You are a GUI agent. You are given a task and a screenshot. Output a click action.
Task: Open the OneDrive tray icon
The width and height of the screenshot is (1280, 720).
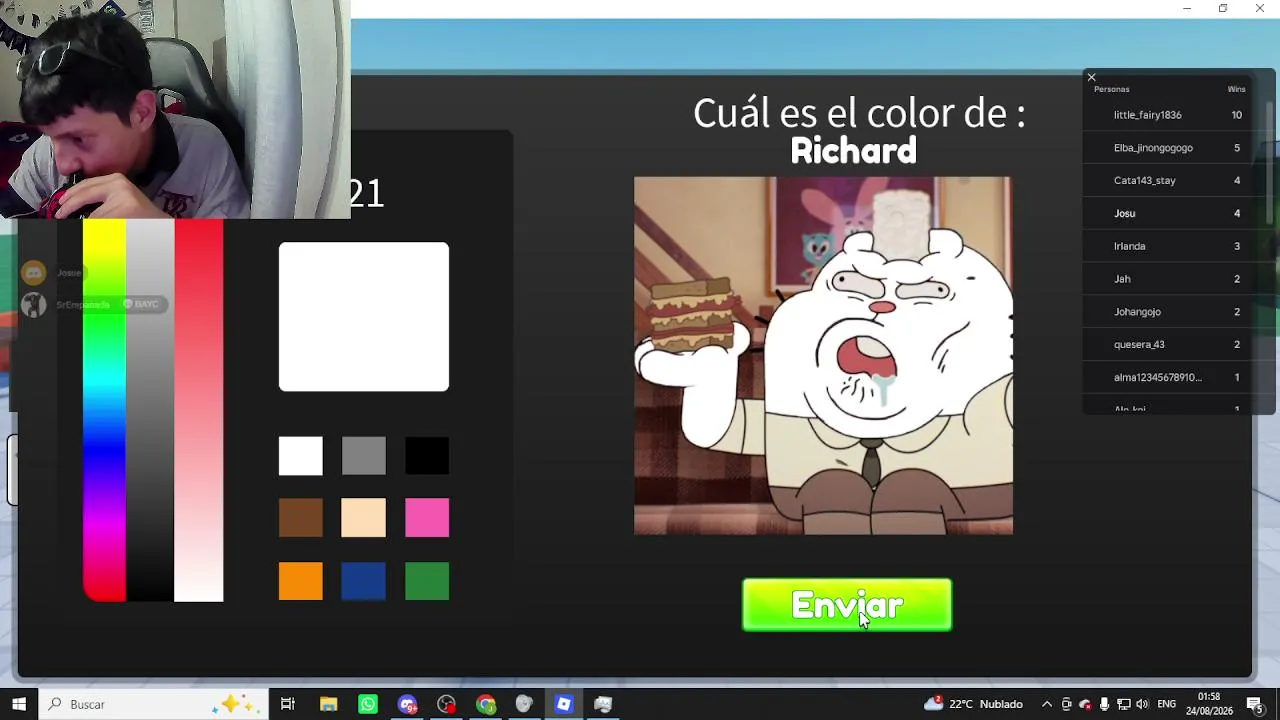pos(1085,704)
